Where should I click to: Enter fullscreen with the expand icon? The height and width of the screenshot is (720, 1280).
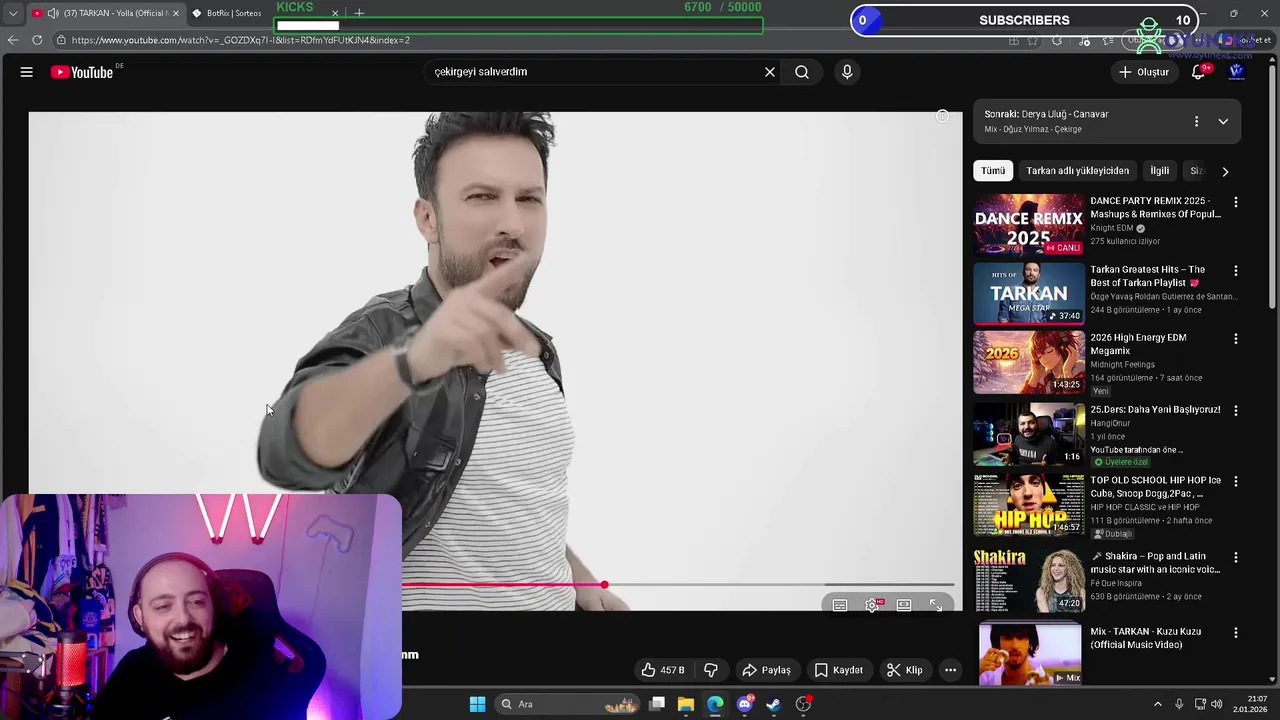(x=936, y=605)
